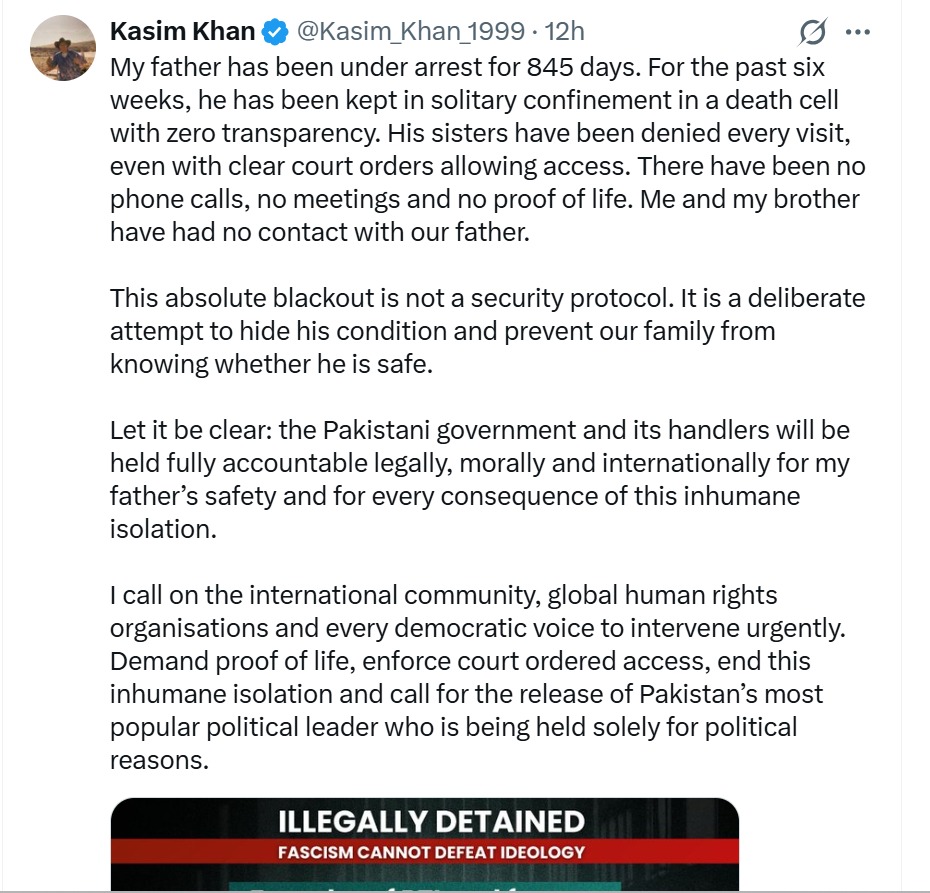This screenshot has height=893, width=930.
Task: Click the final word 'reasons.' of the post
Action: coord(158,759)
